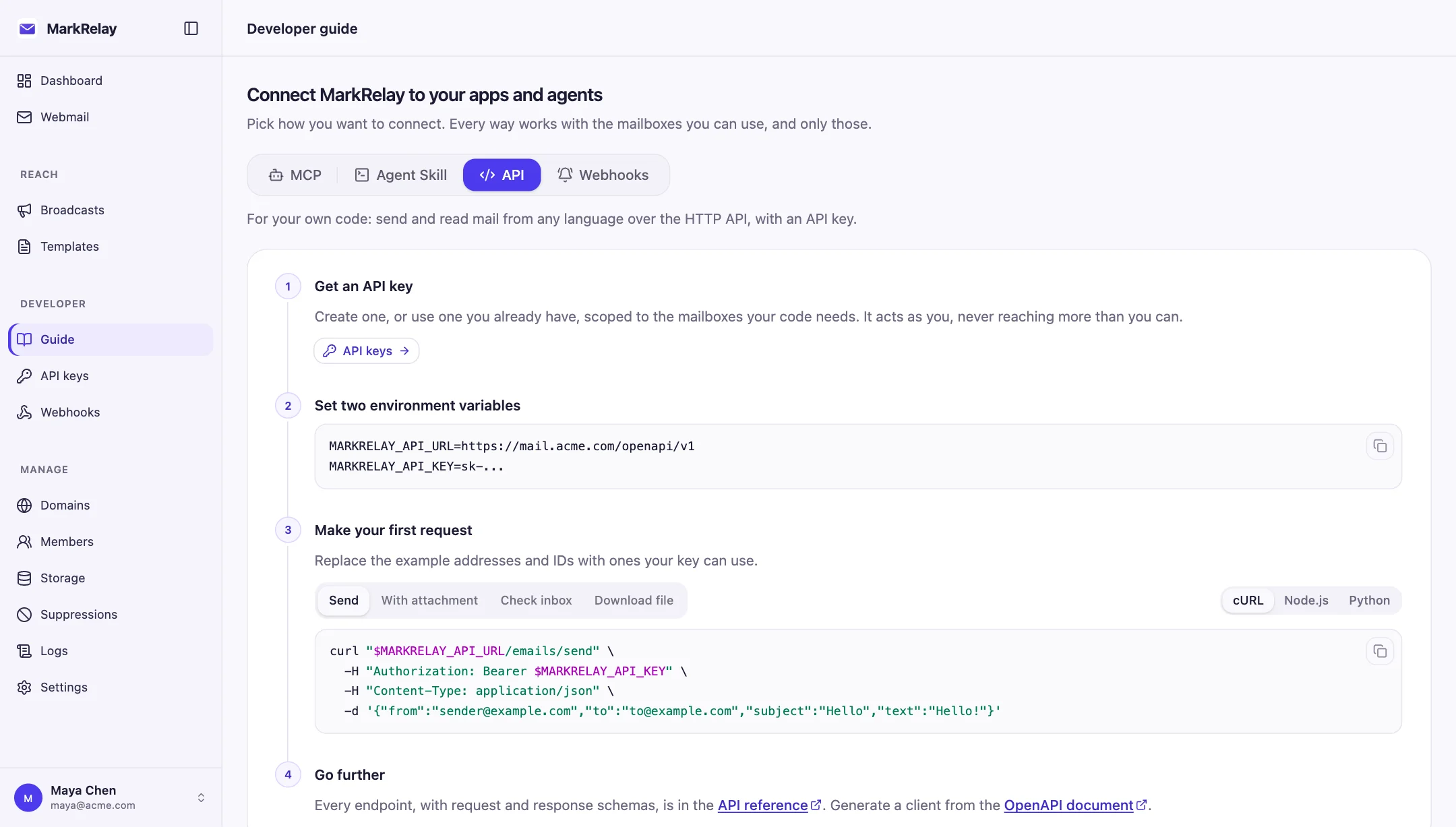Open the API reference link
Viewport: 1456px width, 827px height.
(769, 805)
